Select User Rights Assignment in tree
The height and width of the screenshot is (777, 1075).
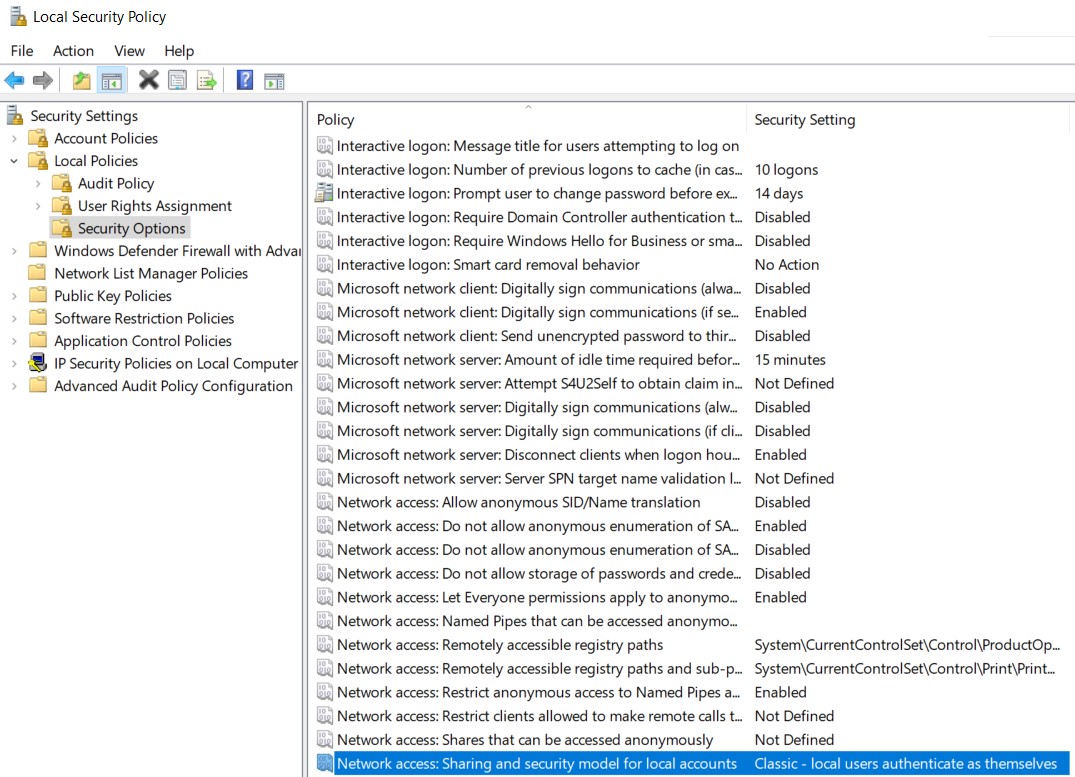click(x=154, y=206)
